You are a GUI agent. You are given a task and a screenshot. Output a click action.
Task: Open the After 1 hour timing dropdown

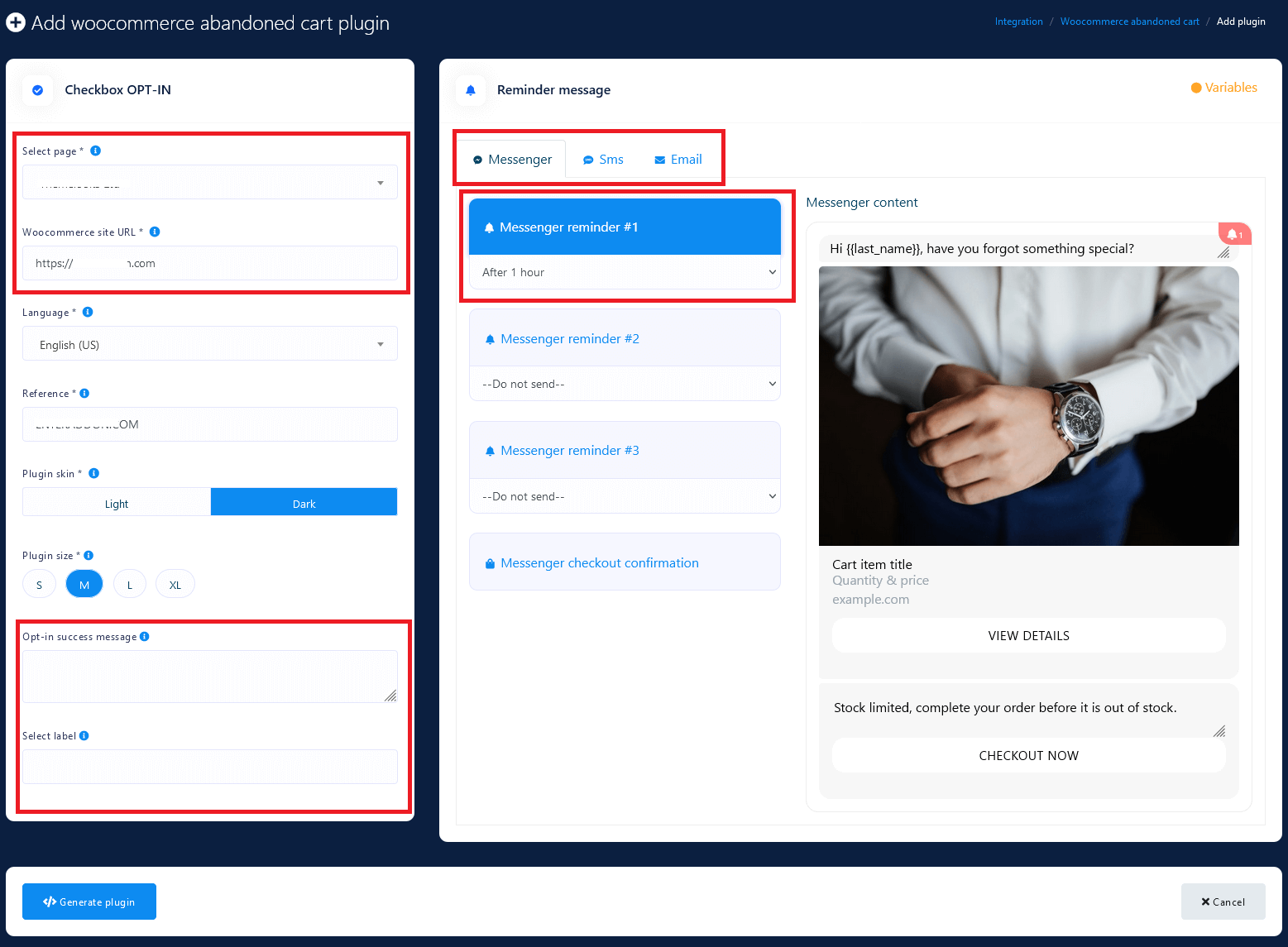[x=625, y=272]
